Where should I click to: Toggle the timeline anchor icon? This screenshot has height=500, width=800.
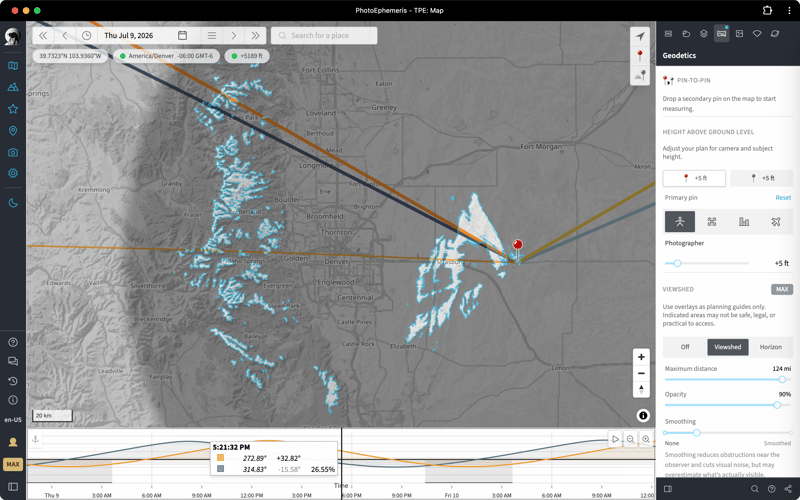(x=36, y=439)
